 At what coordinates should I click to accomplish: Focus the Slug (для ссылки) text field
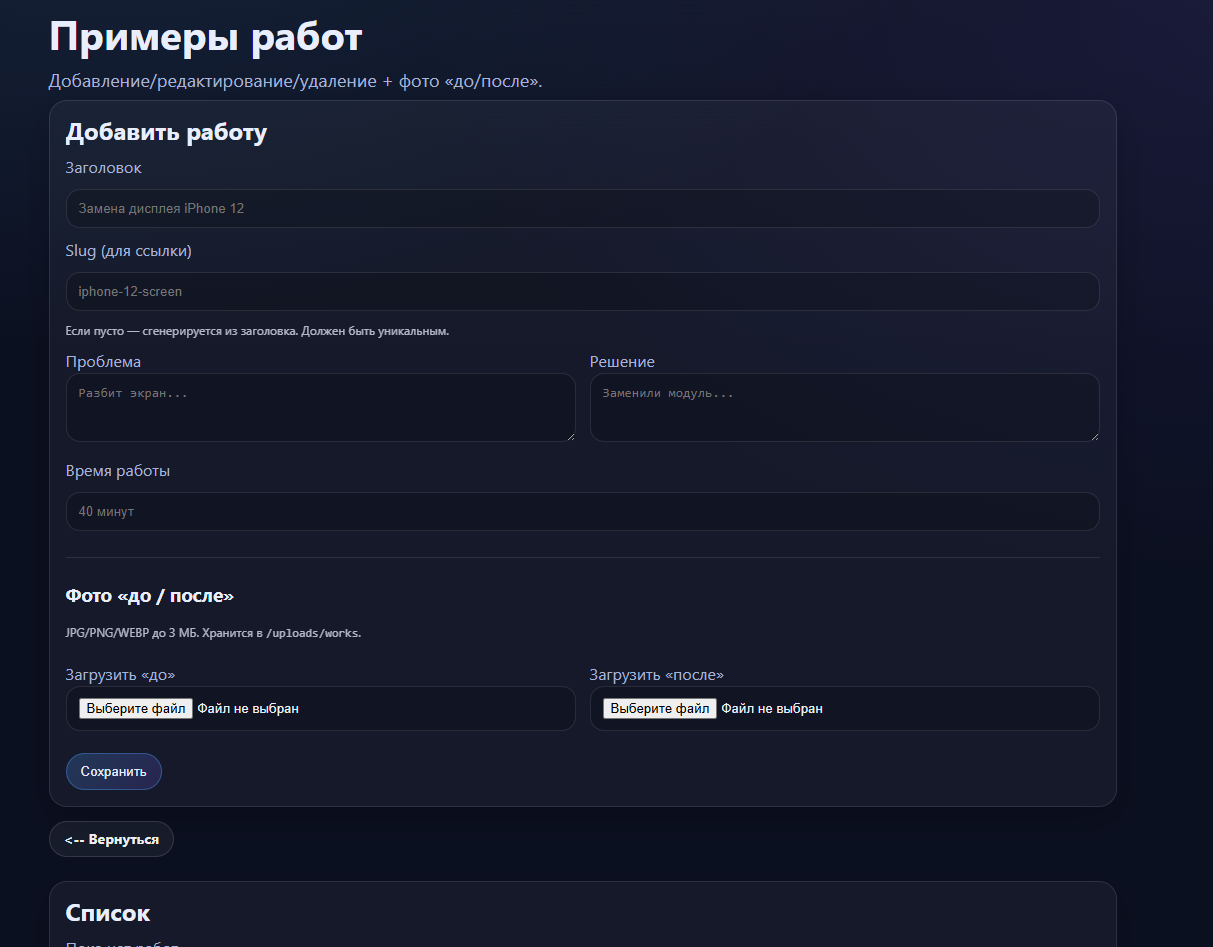point(582,292)
